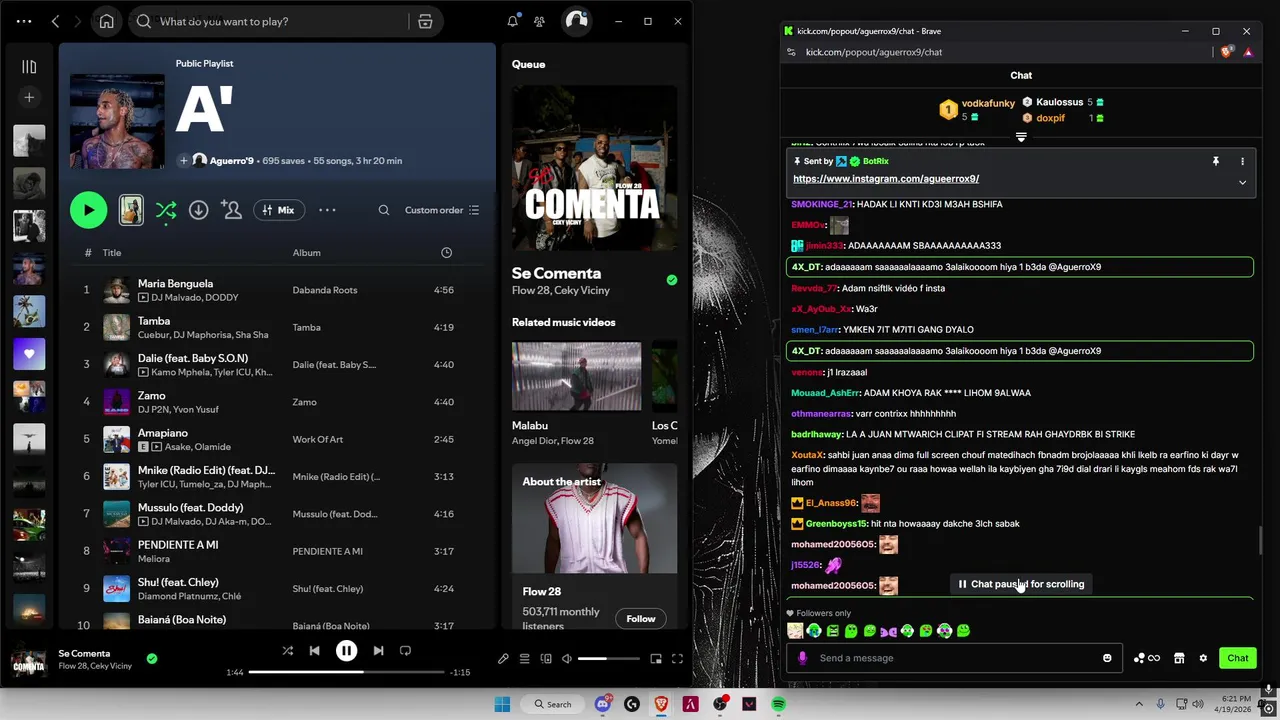Sort by Album column header
This screenshot has height=720, width=1280.
click(306, 253)
